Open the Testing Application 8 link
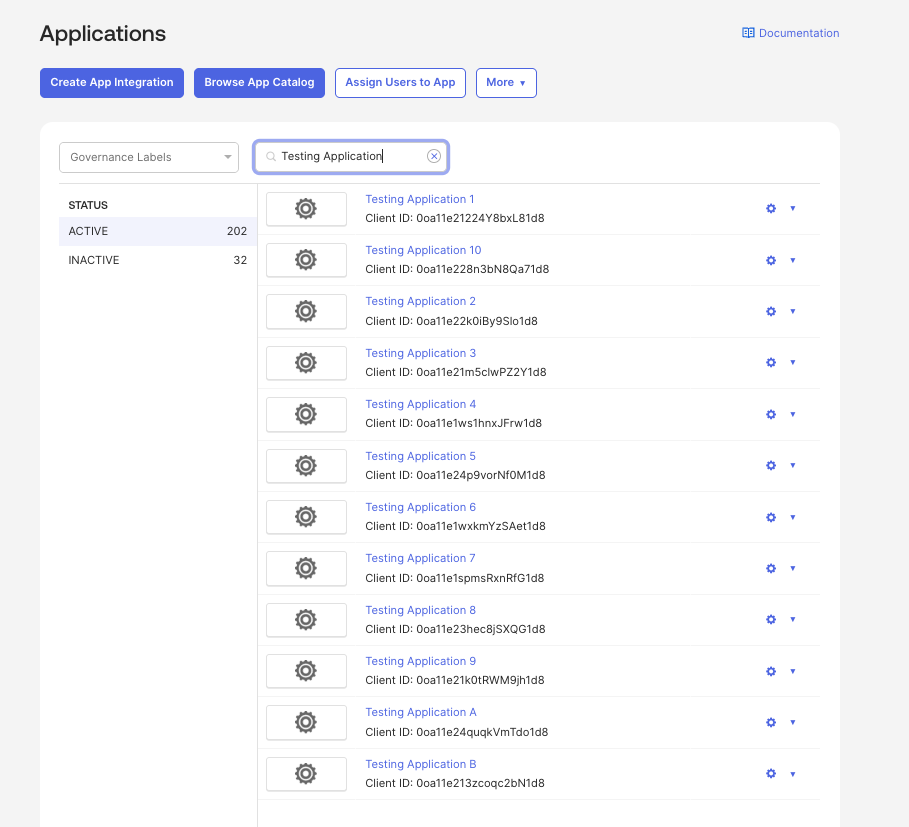This screenshot has height=827, width=909. [x=420, y=611]
